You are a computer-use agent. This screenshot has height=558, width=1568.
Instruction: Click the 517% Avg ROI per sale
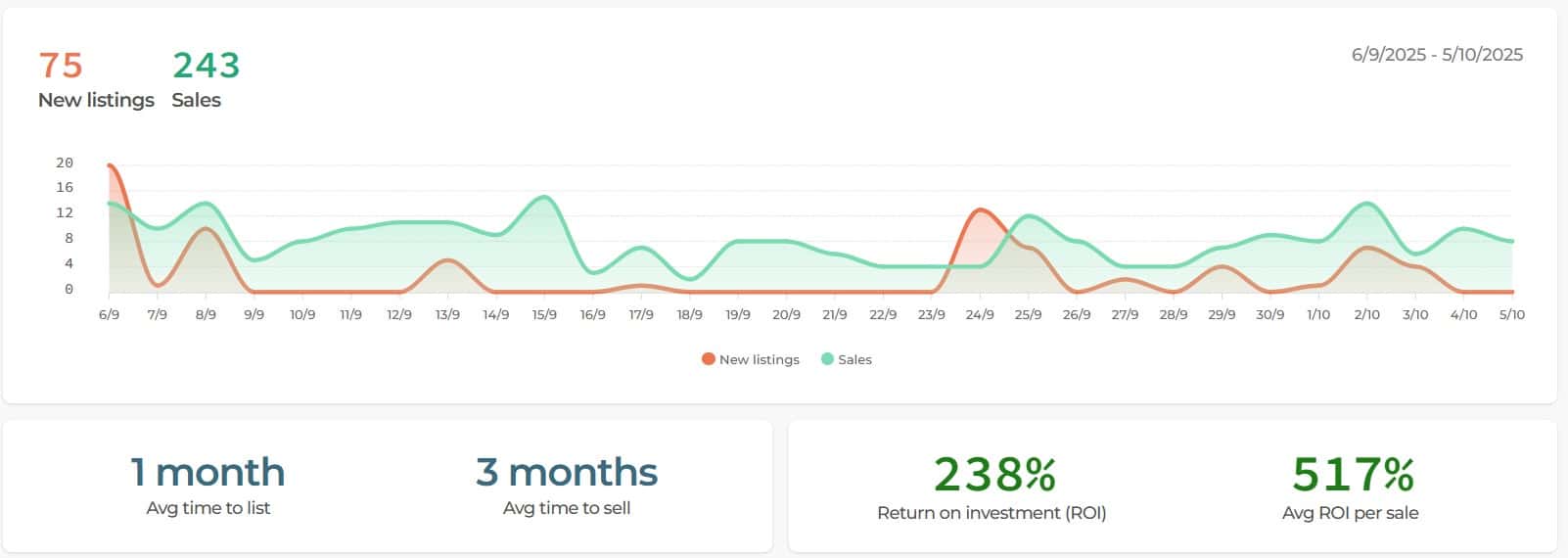coord(1352,475)
